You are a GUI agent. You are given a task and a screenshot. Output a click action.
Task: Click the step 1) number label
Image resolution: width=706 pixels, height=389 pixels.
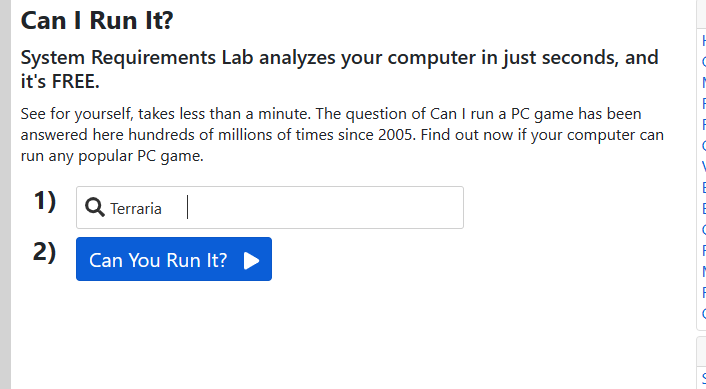click(x=45, y=201)
